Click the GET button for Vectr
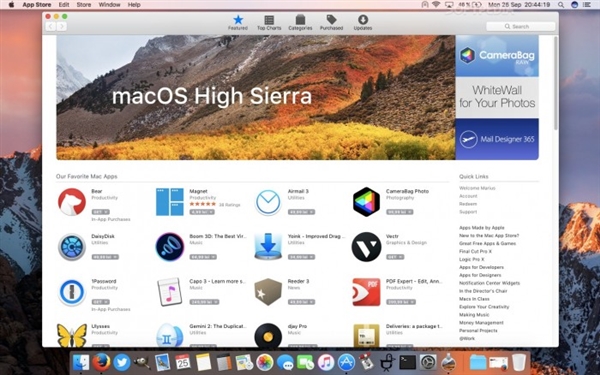Viewport: 600px width, 375px height. pyautogui.click(x=395, y=257)
